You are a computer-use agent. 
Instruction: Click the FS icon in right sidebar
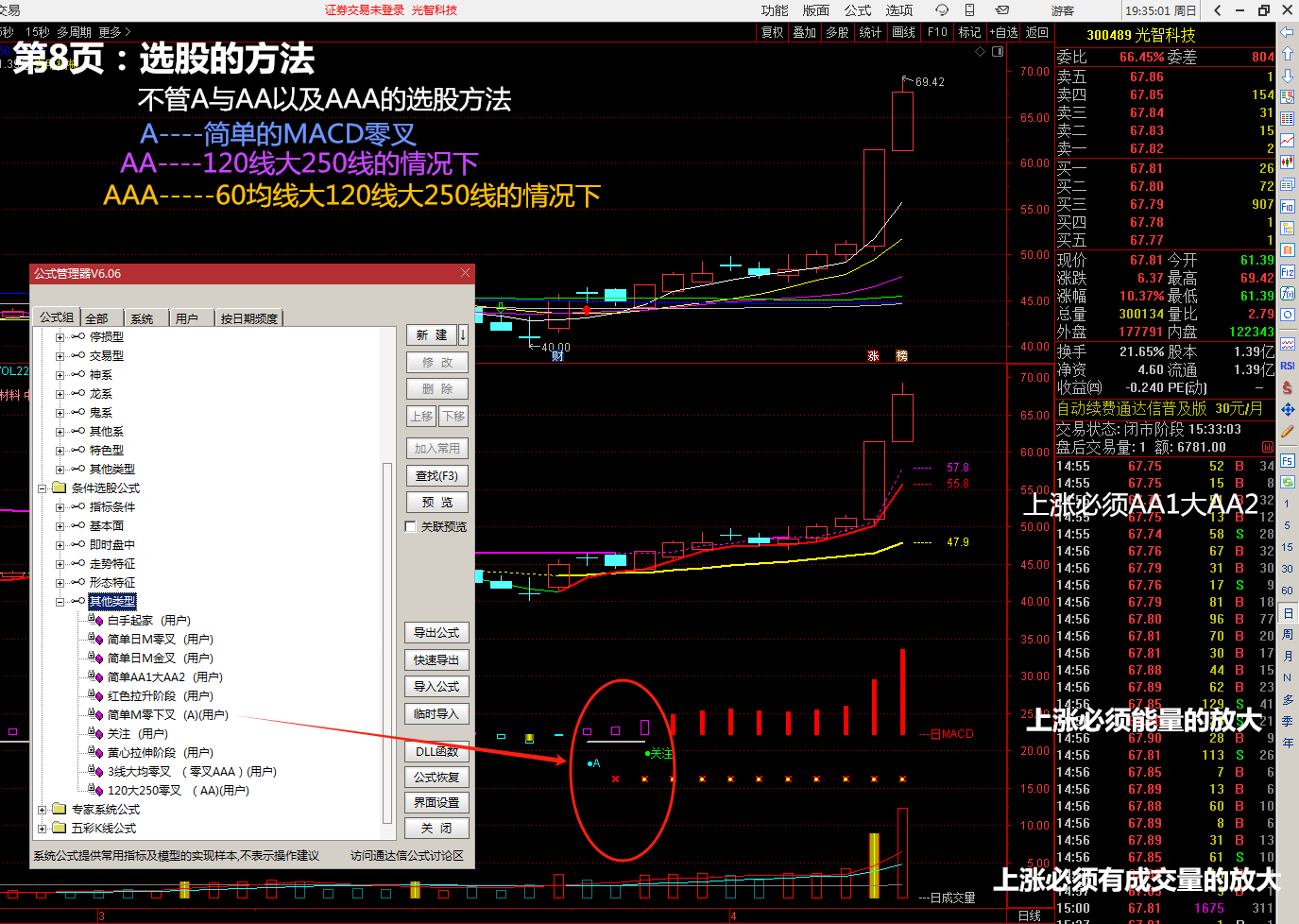point(1287,461)
